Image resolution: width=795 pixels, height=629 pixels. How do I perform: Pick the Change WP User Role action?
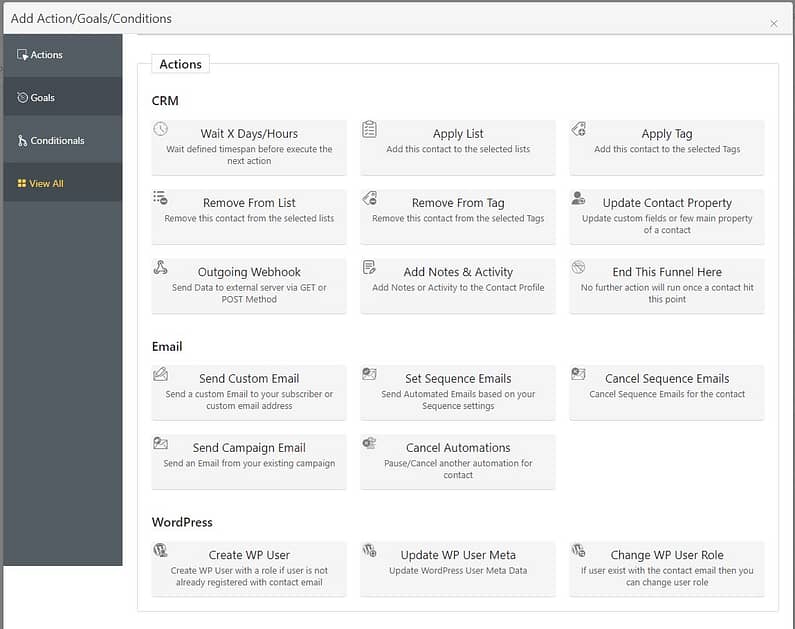click(x=667, y=569)
